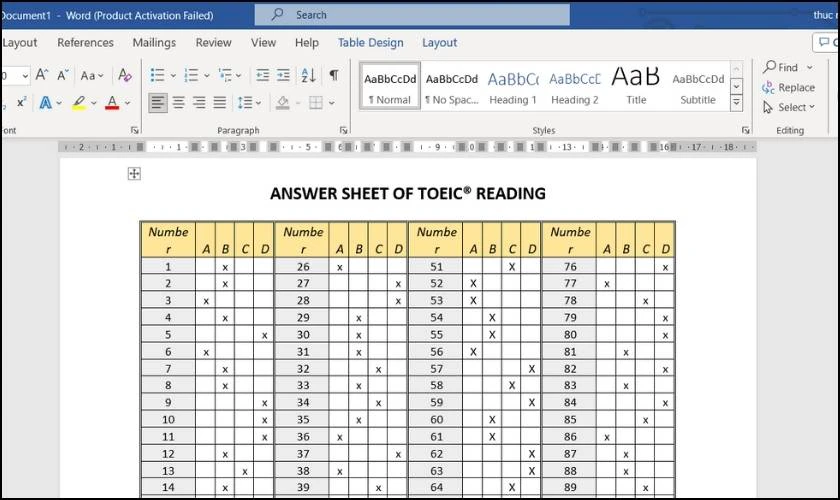The width and height of the screenshot is (840, 500).
Task: Click the Search box in the title bar
Action: [411, 15]
